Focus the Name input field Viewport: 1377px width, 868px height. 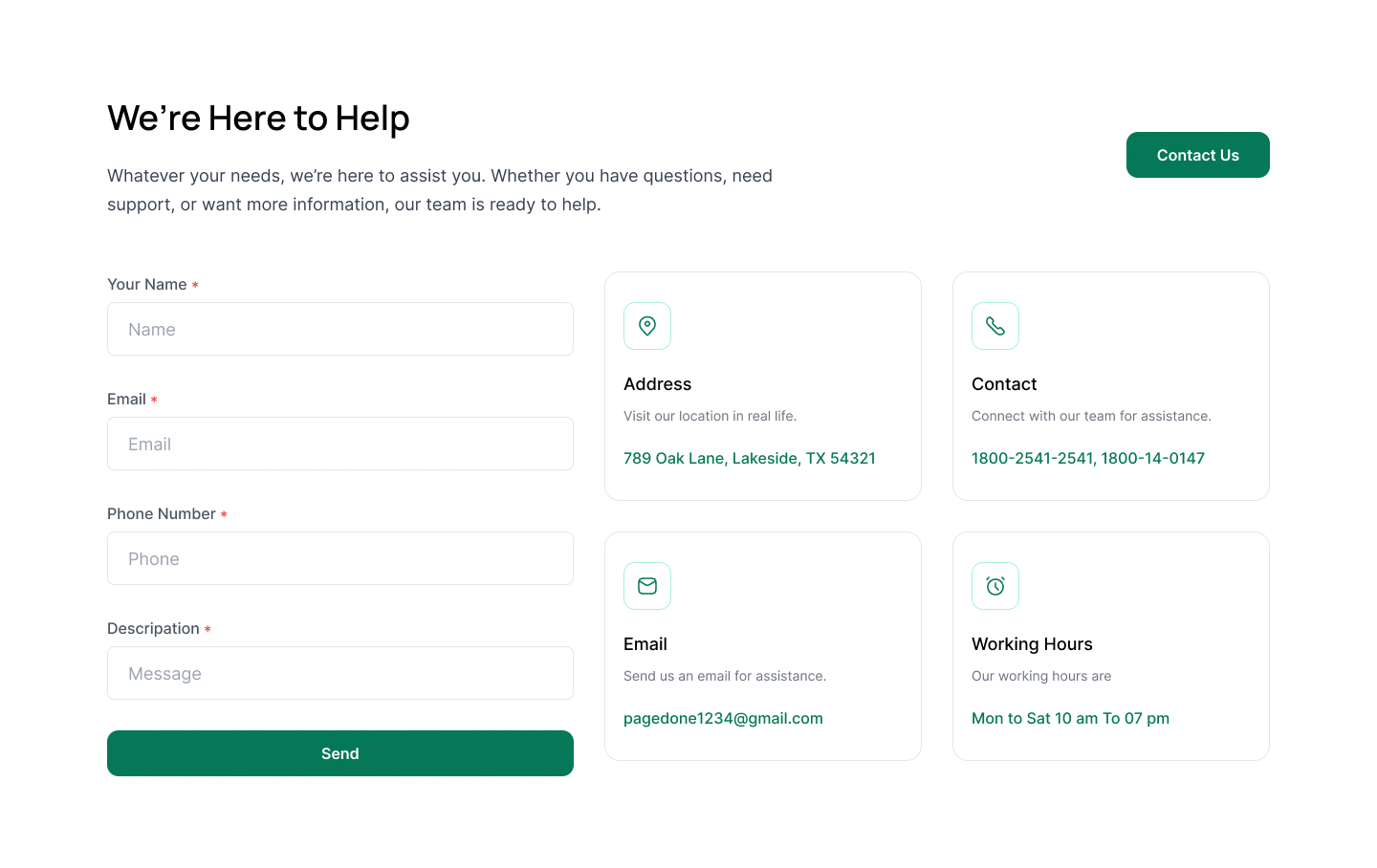[340, 329]
